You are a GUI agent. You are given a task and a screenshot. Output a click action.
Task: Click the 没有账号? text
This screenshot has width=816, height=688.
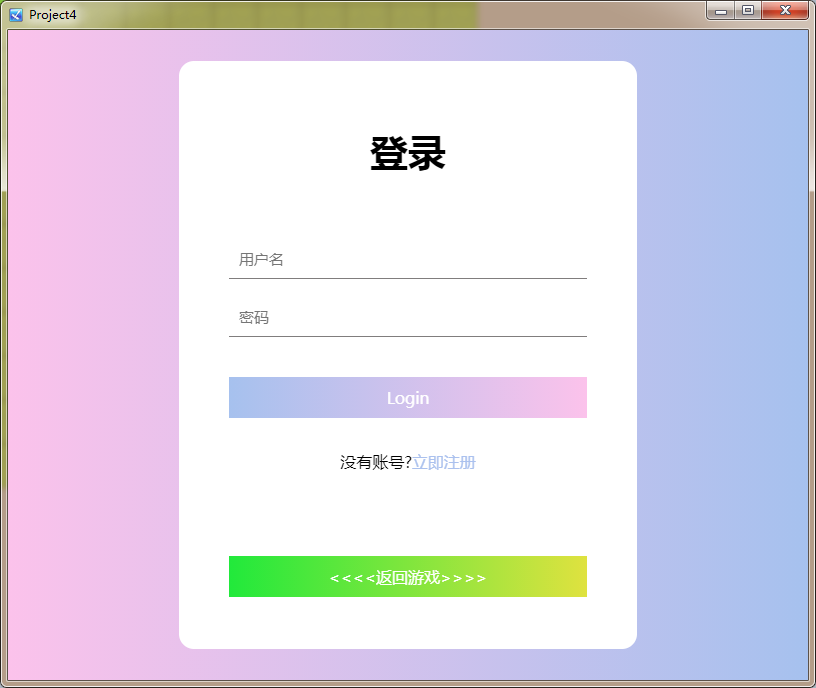tap(376, 462)
